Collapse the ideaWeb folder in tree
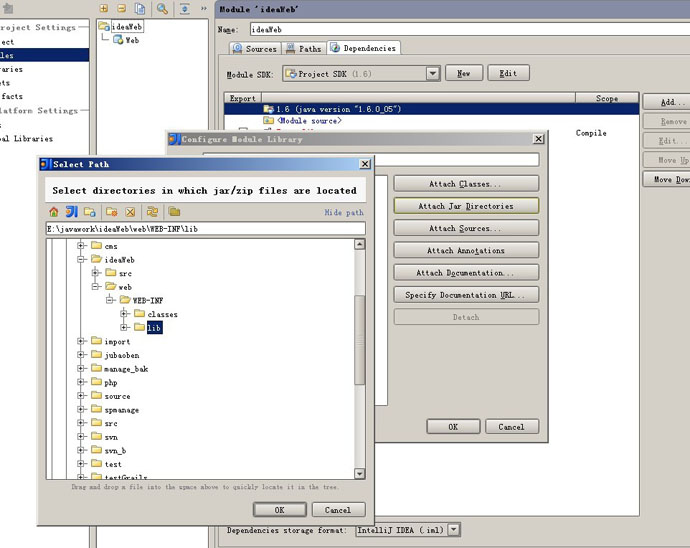This screenshot has height=548, width=690. coord(81,259)
